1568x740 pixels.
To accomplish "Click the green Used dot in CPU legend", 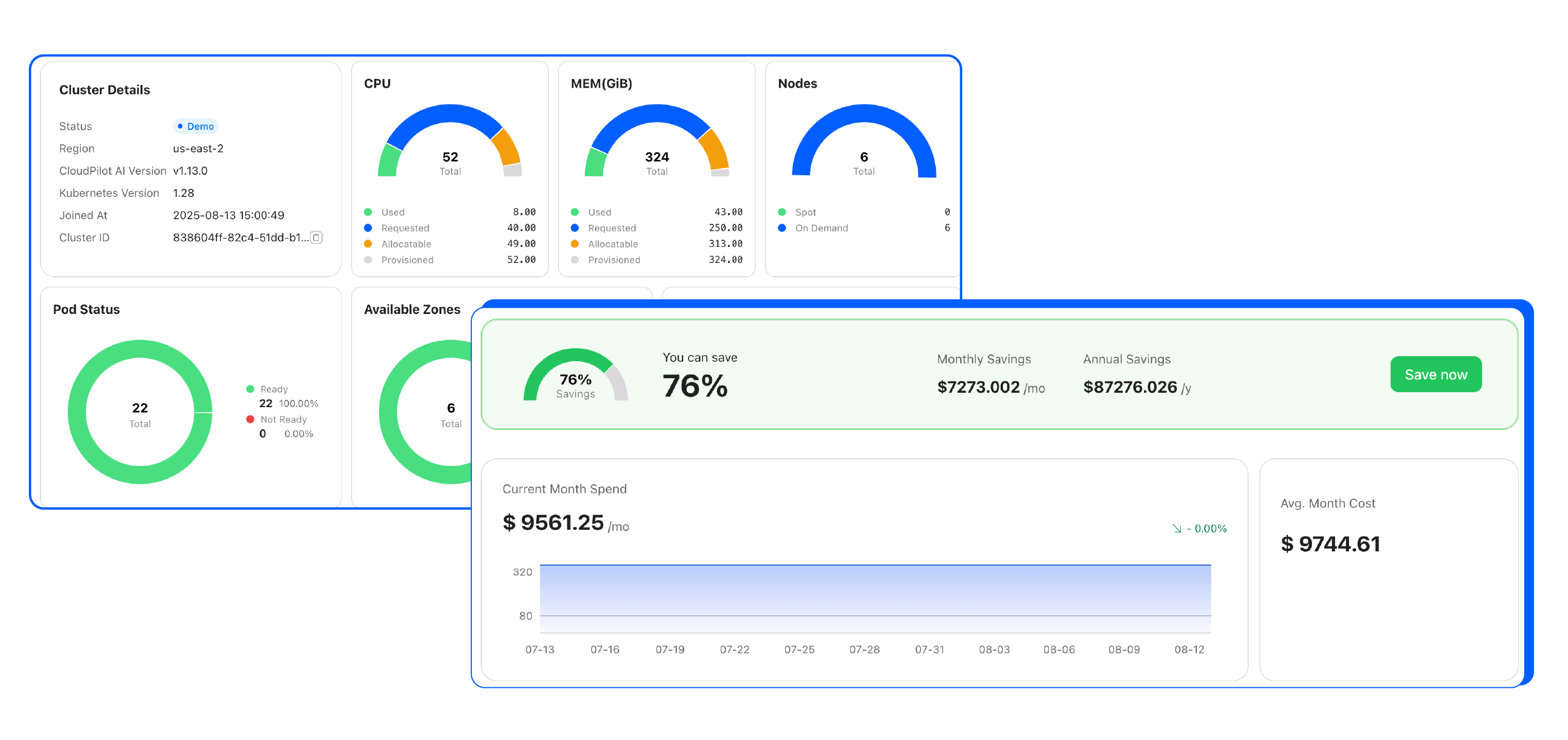I will click(368, 212).
